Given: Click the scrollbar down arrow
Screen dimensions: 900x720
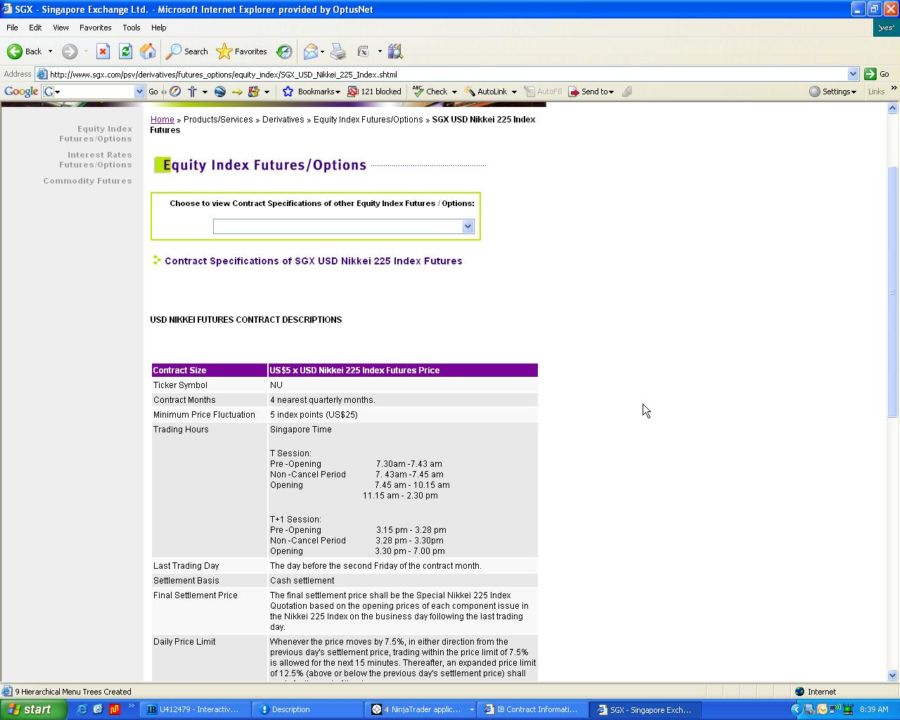Looking at the screenshot, I should (x=893, y=676).
